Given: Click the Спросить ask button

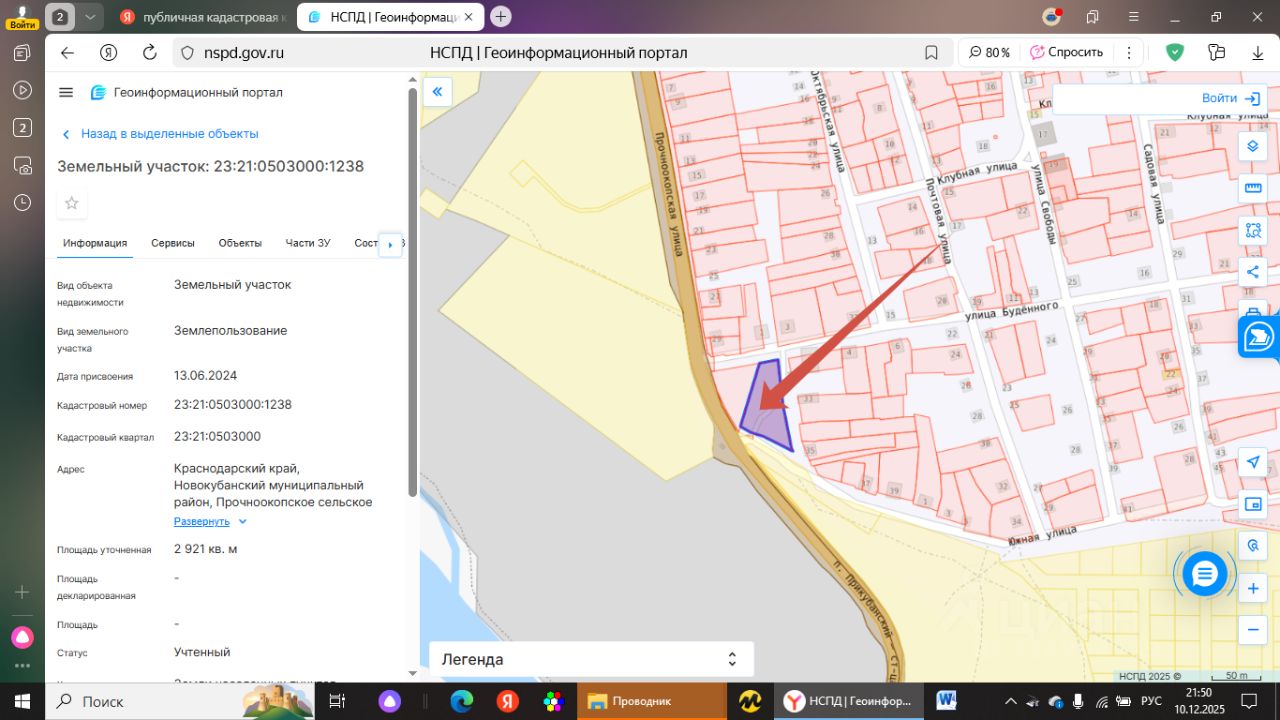Looking at the screenshot, I should [1067, 52].
